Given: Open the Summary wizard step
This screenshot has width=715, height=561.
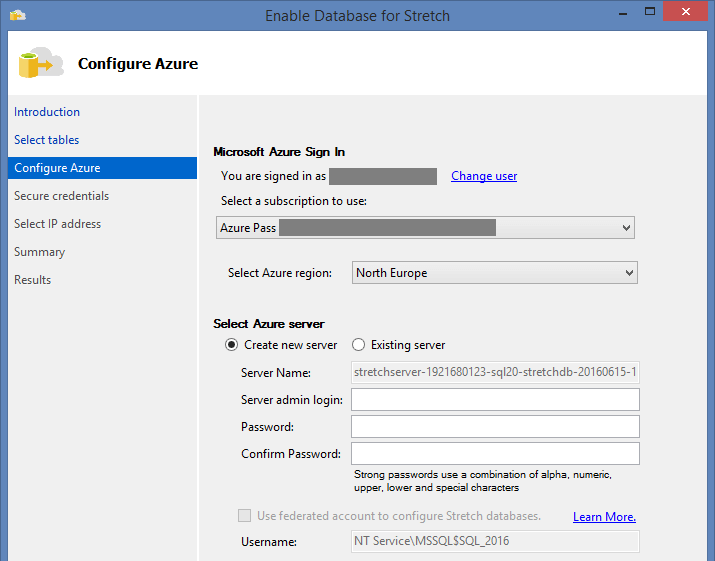Looking at the screenshot, I should (x=40, y=252).
